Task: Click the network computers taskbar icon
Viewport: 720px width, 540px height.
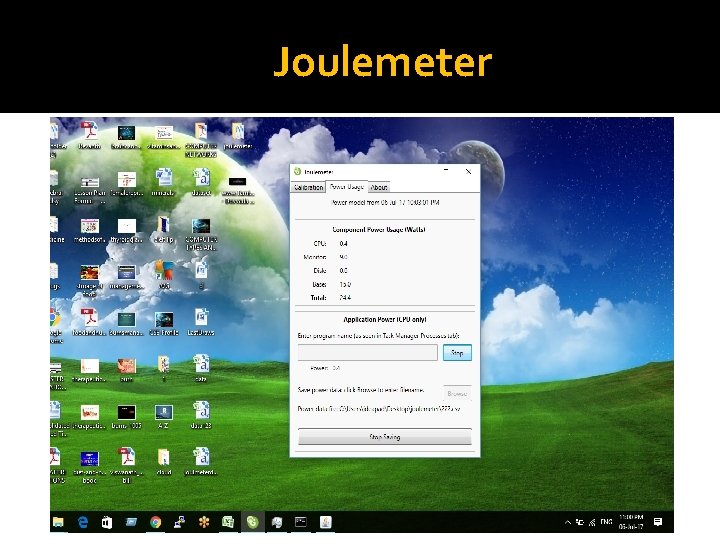Action: [180, 522]
